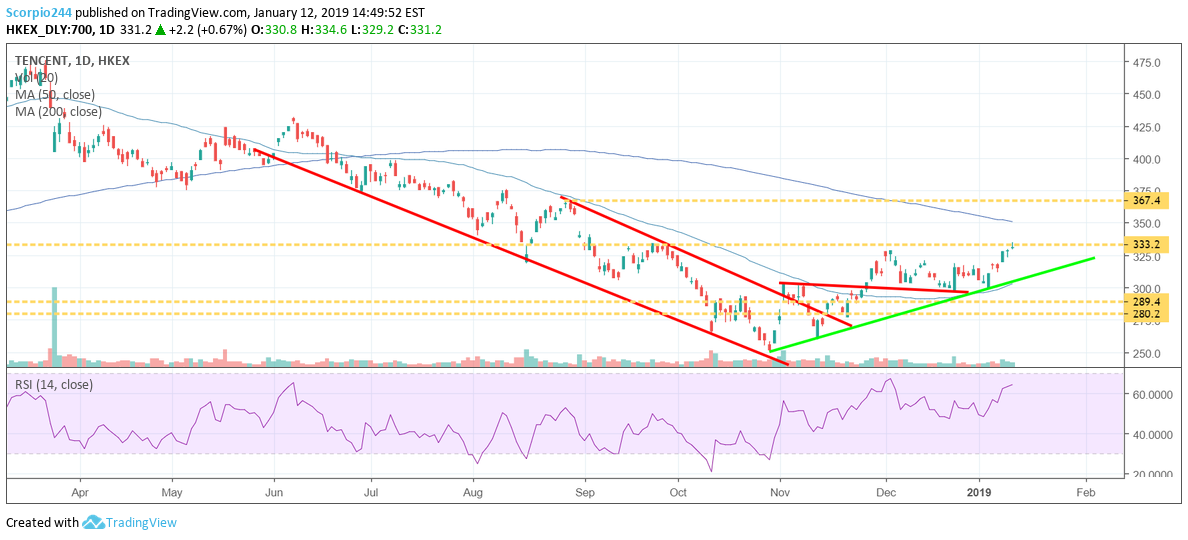1188x540 pixels.
Task: Click the TradingView brand text in footer
Action: [142, 522]
